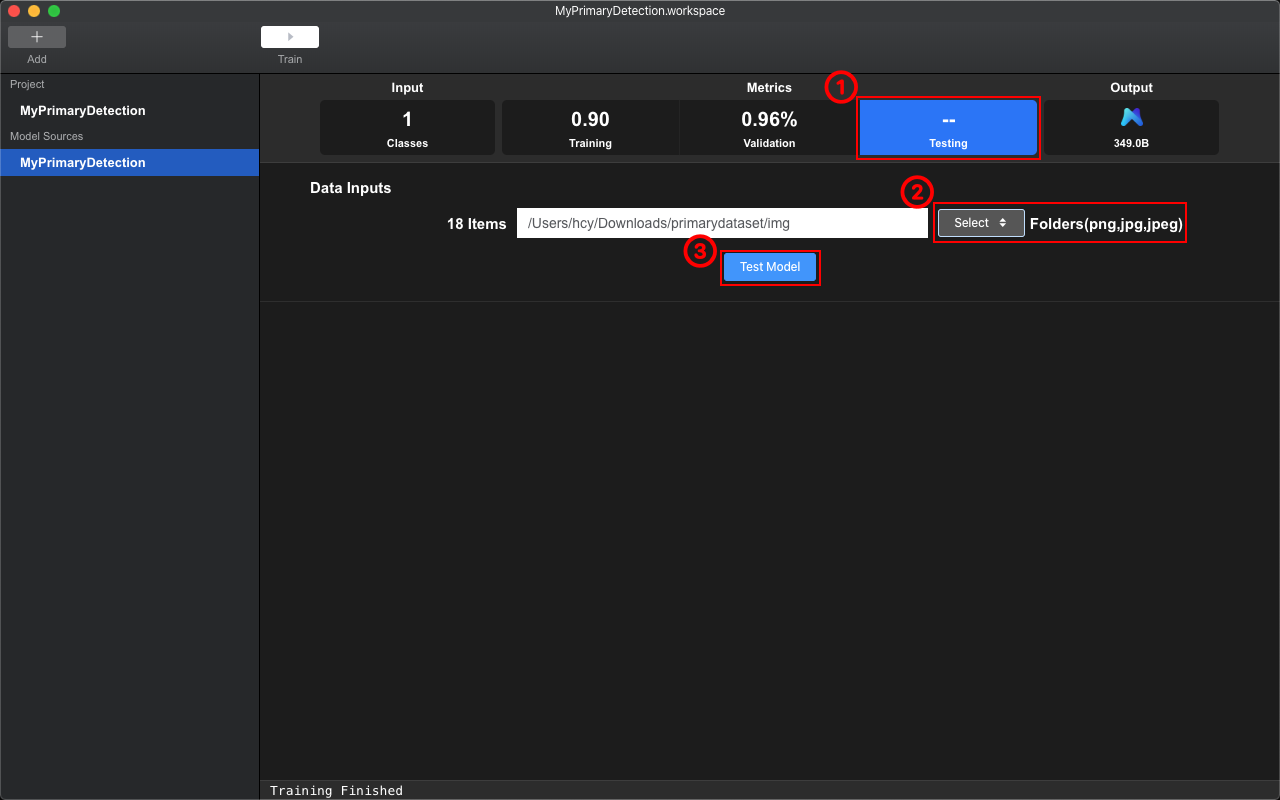Click the red close window button
The height and width of the screenshot is (800, 1280).
pyautogui.click(x=14, y=11)
